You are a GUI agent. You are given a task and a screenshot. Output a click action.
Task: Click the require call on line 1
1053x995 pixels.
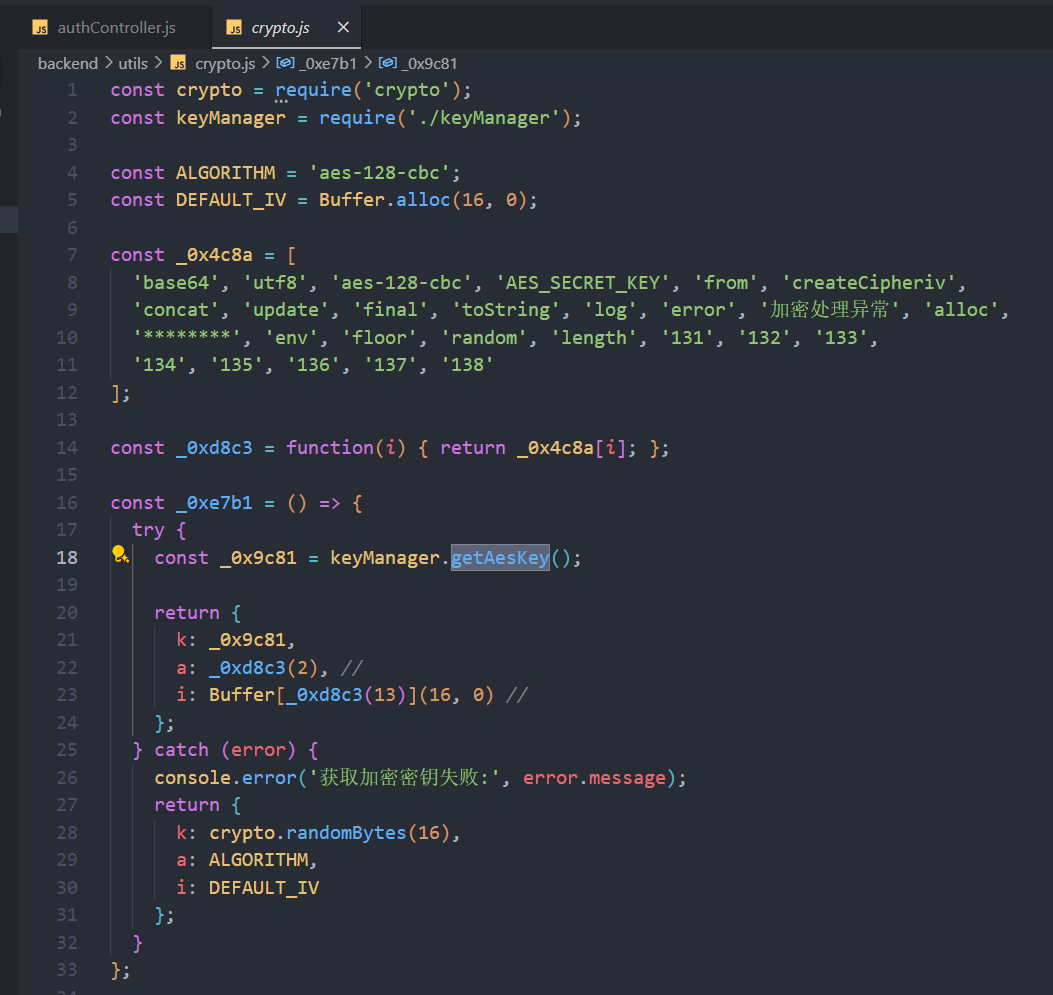(314, 90)
